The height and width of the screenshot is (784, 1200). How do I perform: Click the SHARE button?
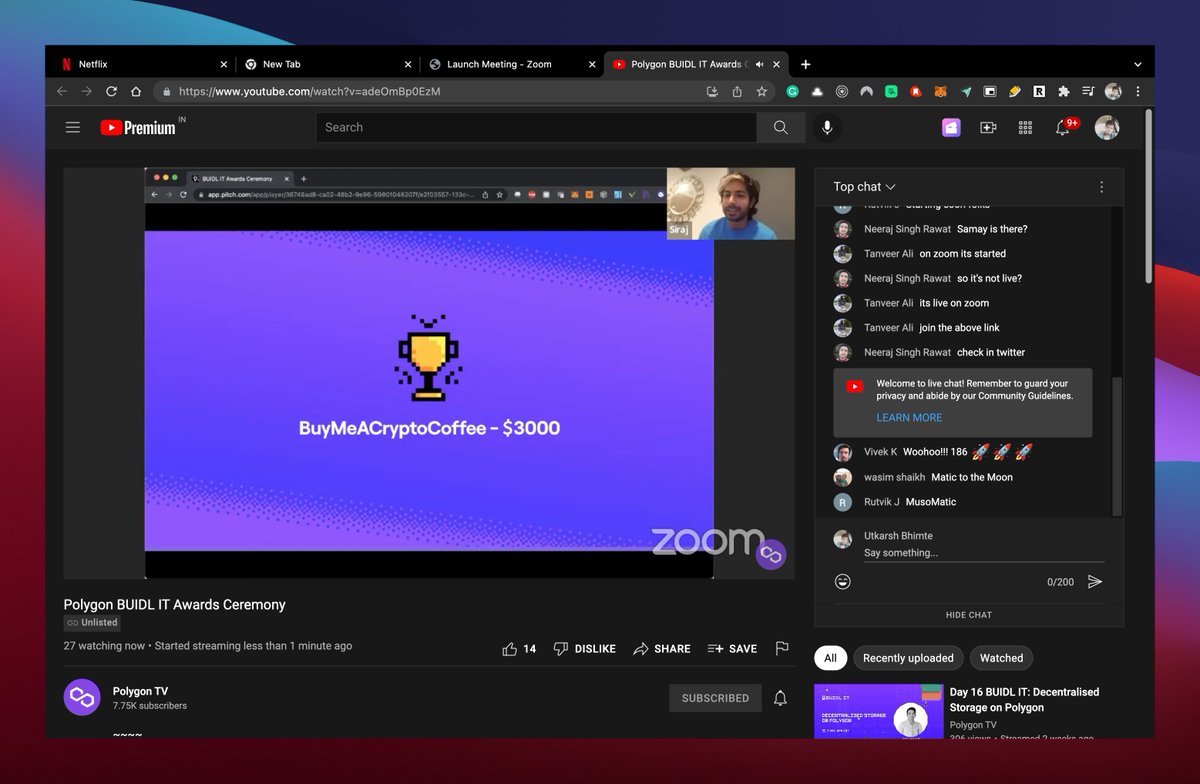point(661,649)
